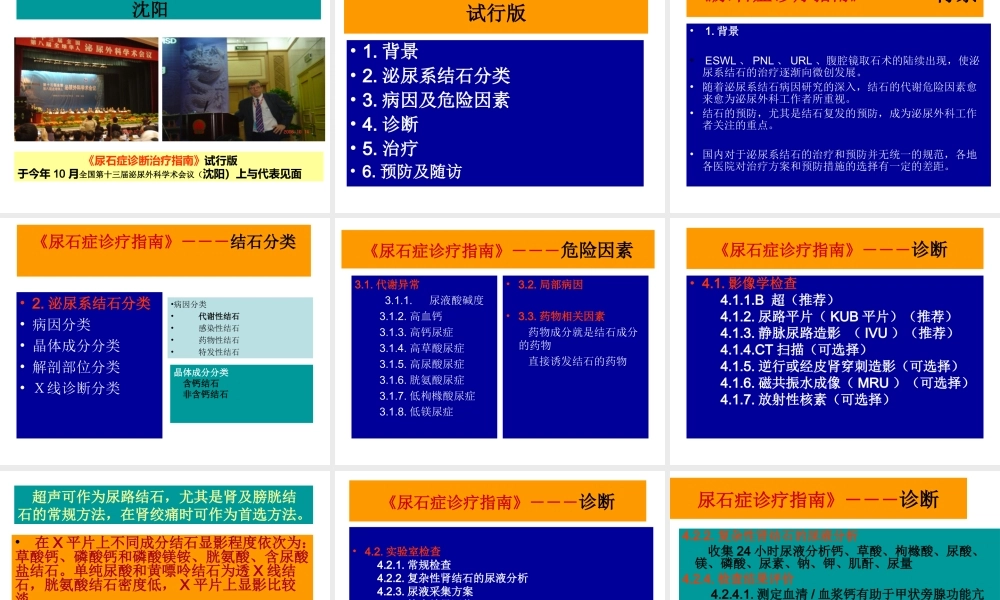Select the 危险因素 orange title banner

[496, 250]
